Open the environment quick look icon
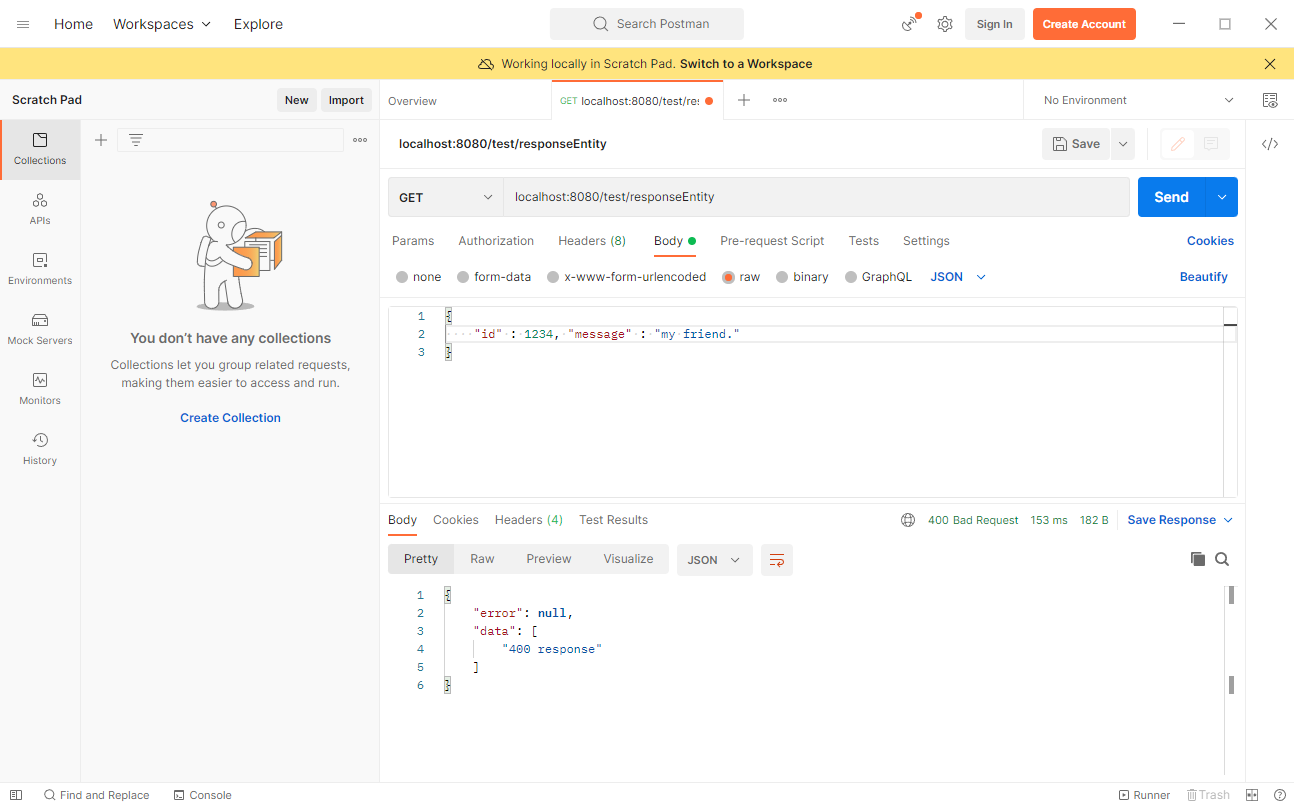1294x807 pixels. (1270, 100)
